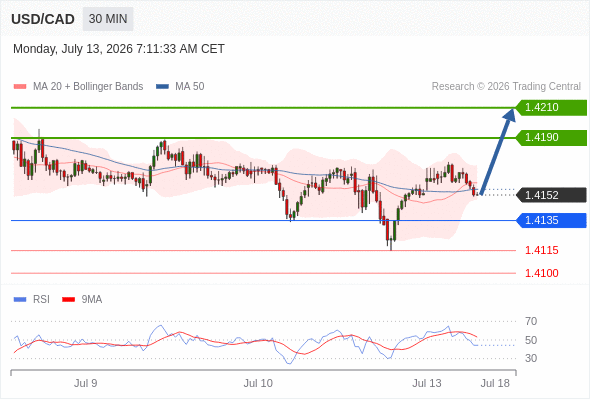Click the 1.4115 red support label
This screenshot has width=590, height=400.
click(542, 250)
